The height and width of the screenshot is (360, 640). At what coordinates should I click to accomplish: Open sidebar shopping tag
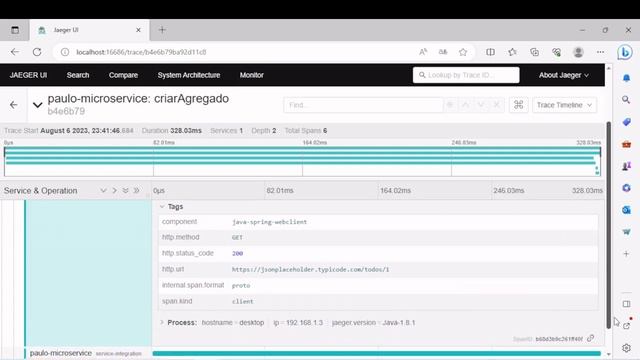[627, 122]
